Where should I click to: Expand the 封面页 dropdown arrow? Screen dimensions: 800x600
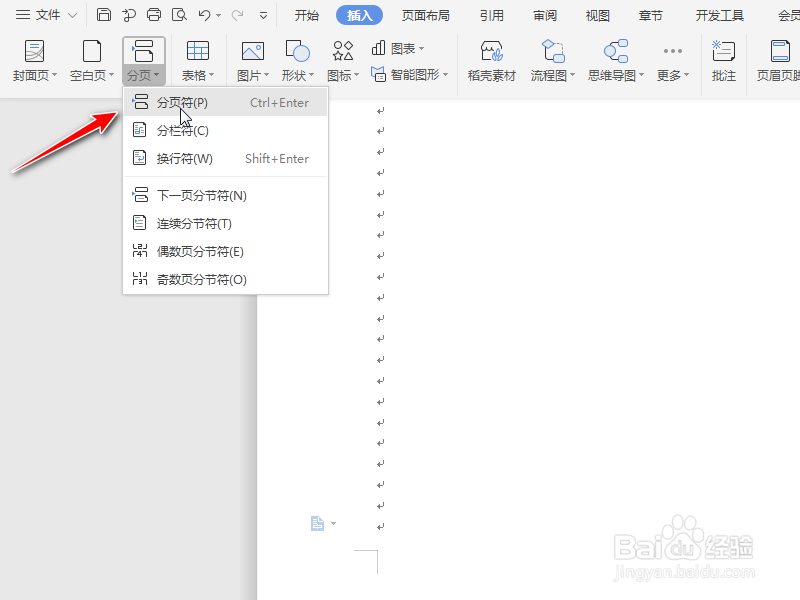54,75
